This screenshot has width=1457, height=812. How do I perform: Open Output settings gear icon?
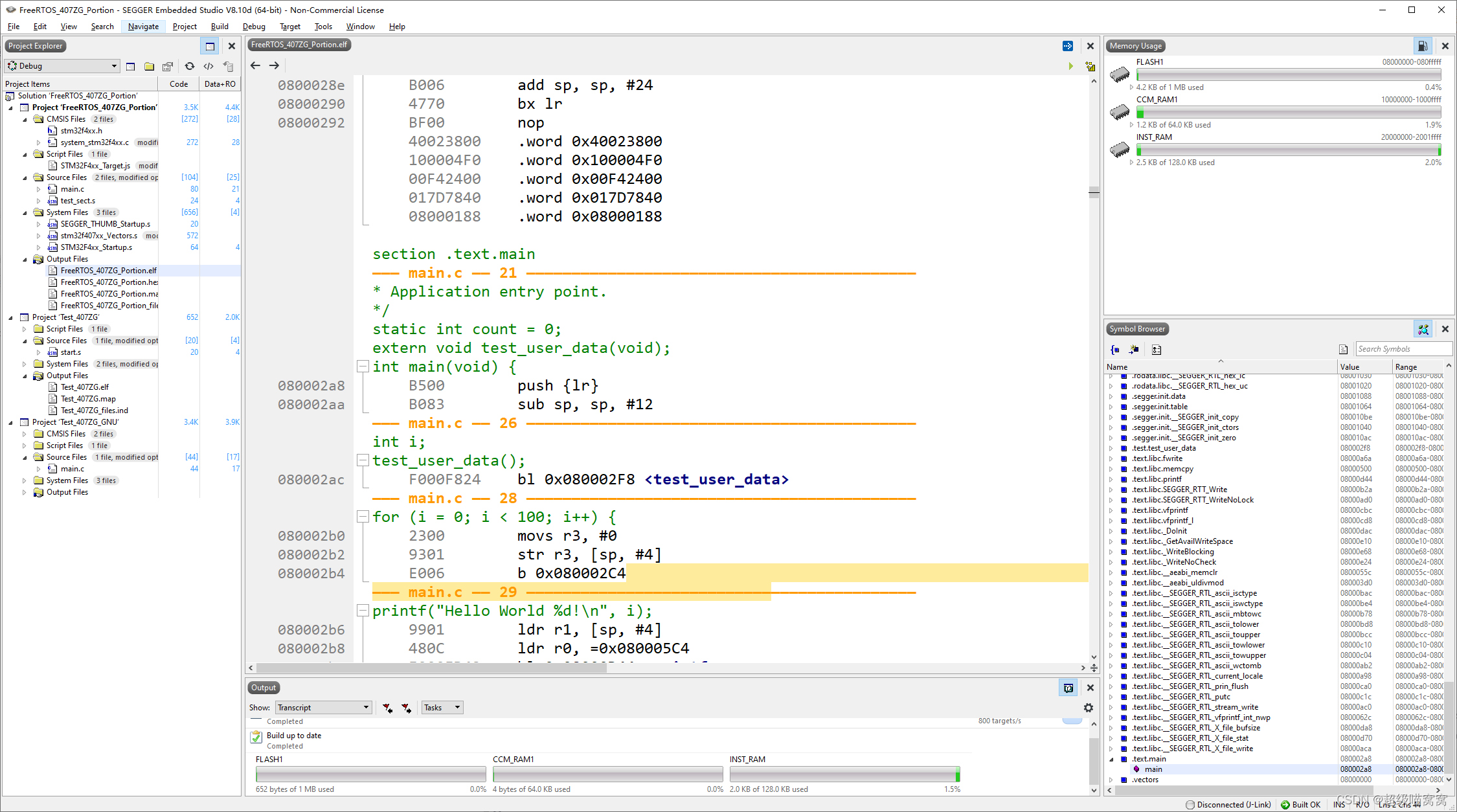click(1089, 708)
